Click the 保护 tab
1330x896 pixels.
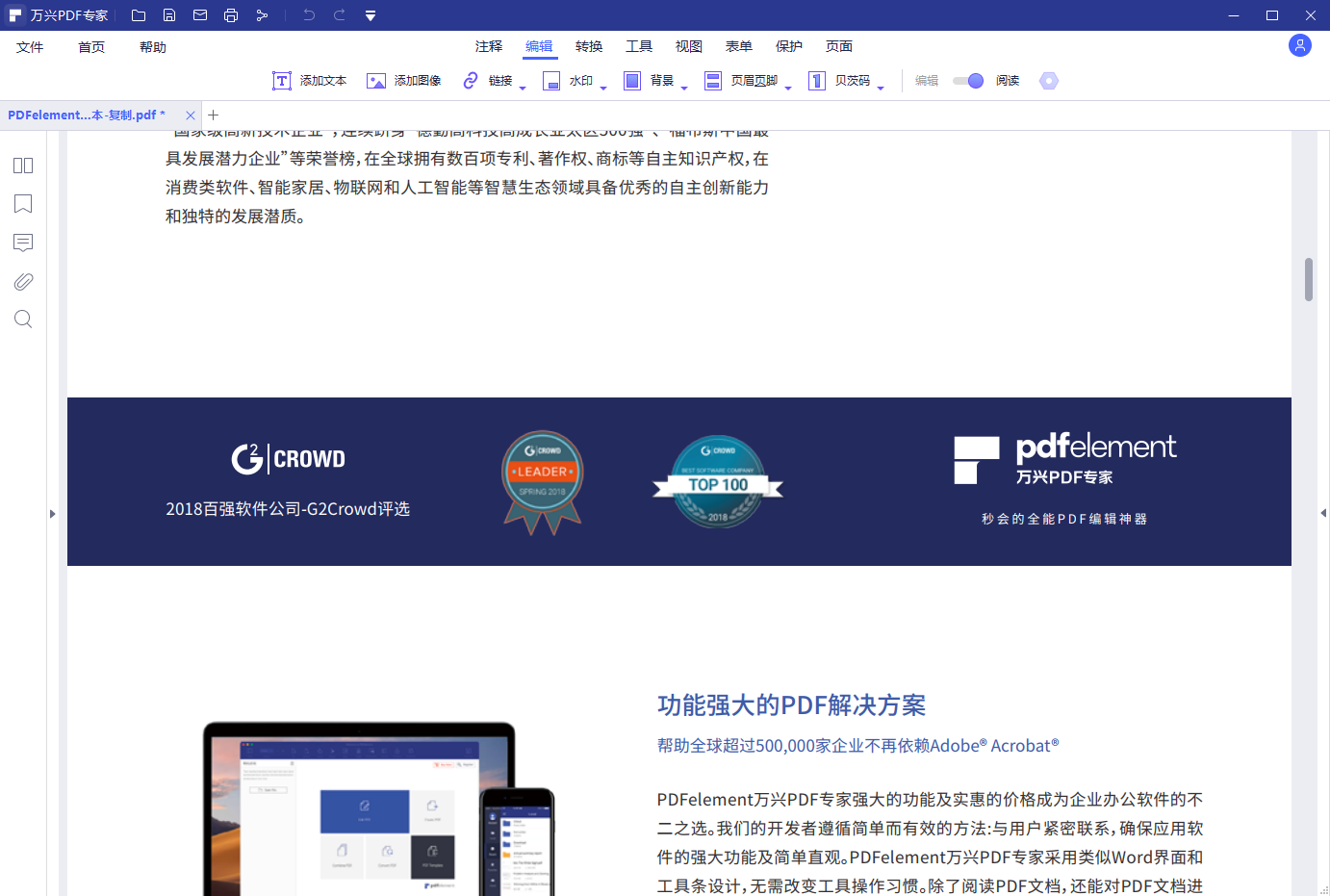pyautogui.click(x=789, y=45)
